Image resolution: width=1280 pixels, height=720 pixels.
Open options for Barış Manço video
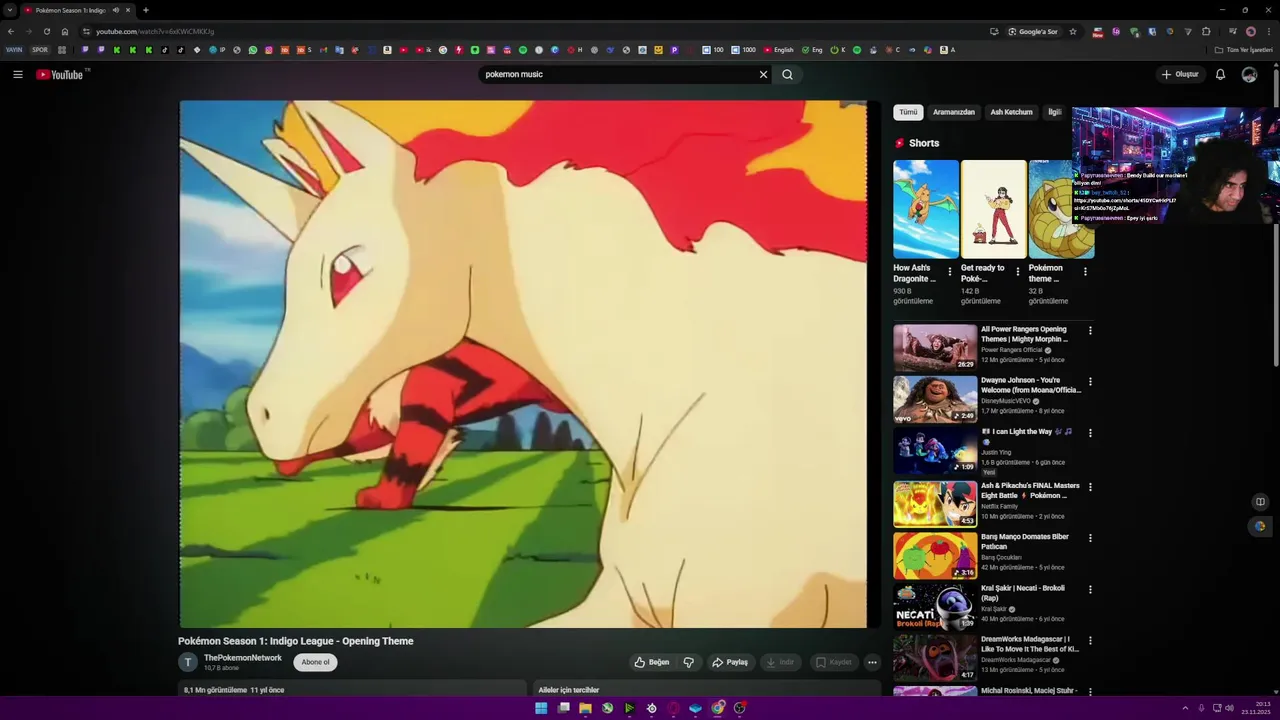1090,538
